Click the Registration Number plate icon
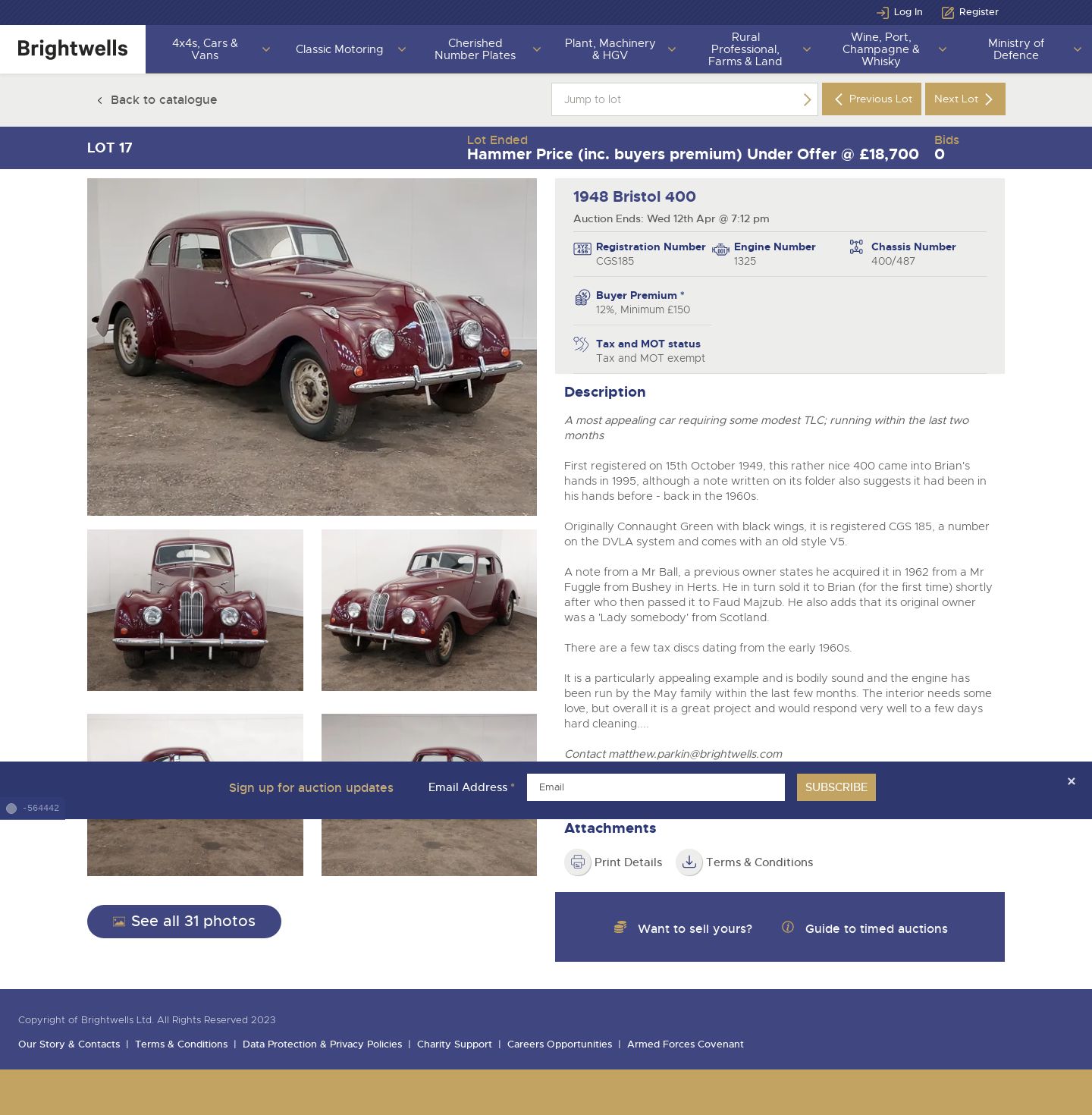The height and width of the screenshot is (1115, 1092). 582,249
